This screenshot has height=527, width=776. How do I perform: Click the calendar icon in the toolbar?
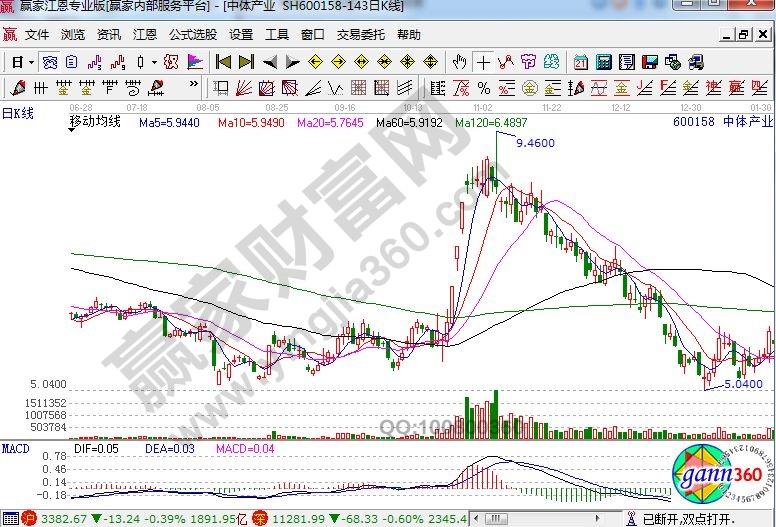click(580, 62)
